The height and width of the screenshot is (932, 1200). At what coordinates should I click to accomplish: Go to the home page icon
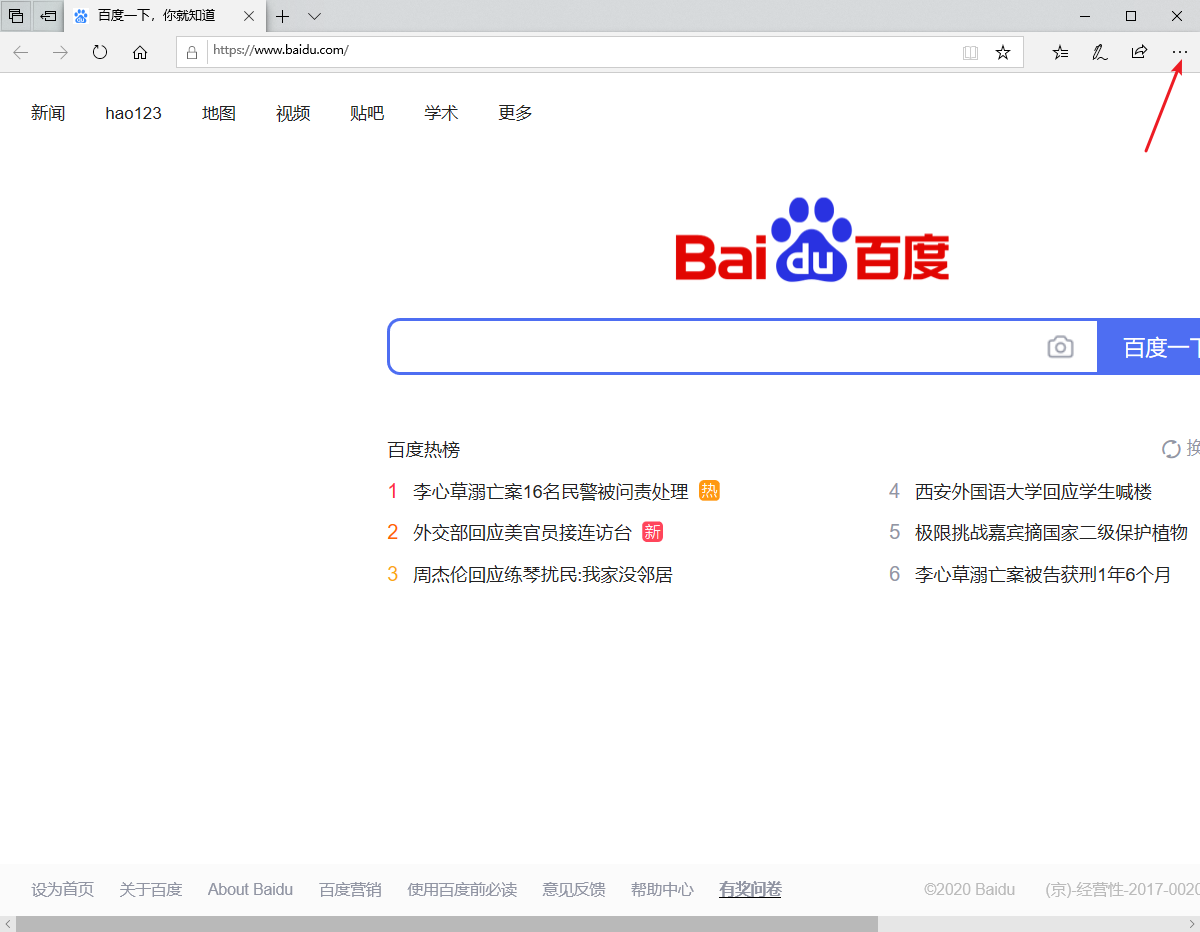click(x=140, y=53)
